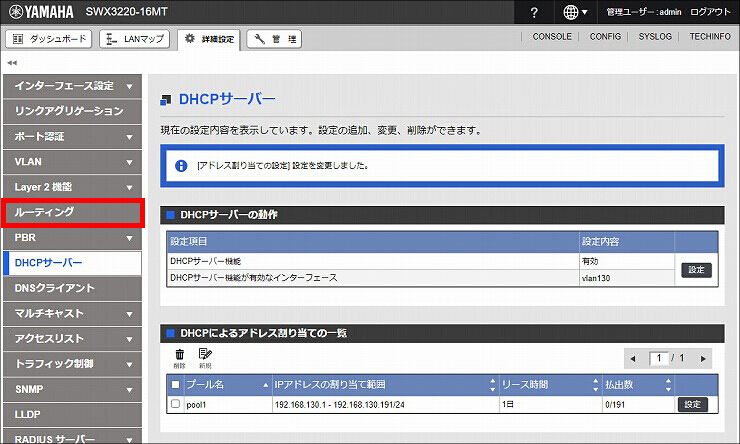This screenshot has height=444, width=740.
Task: Click the YAMAHA logo
Action: (42, 12)
